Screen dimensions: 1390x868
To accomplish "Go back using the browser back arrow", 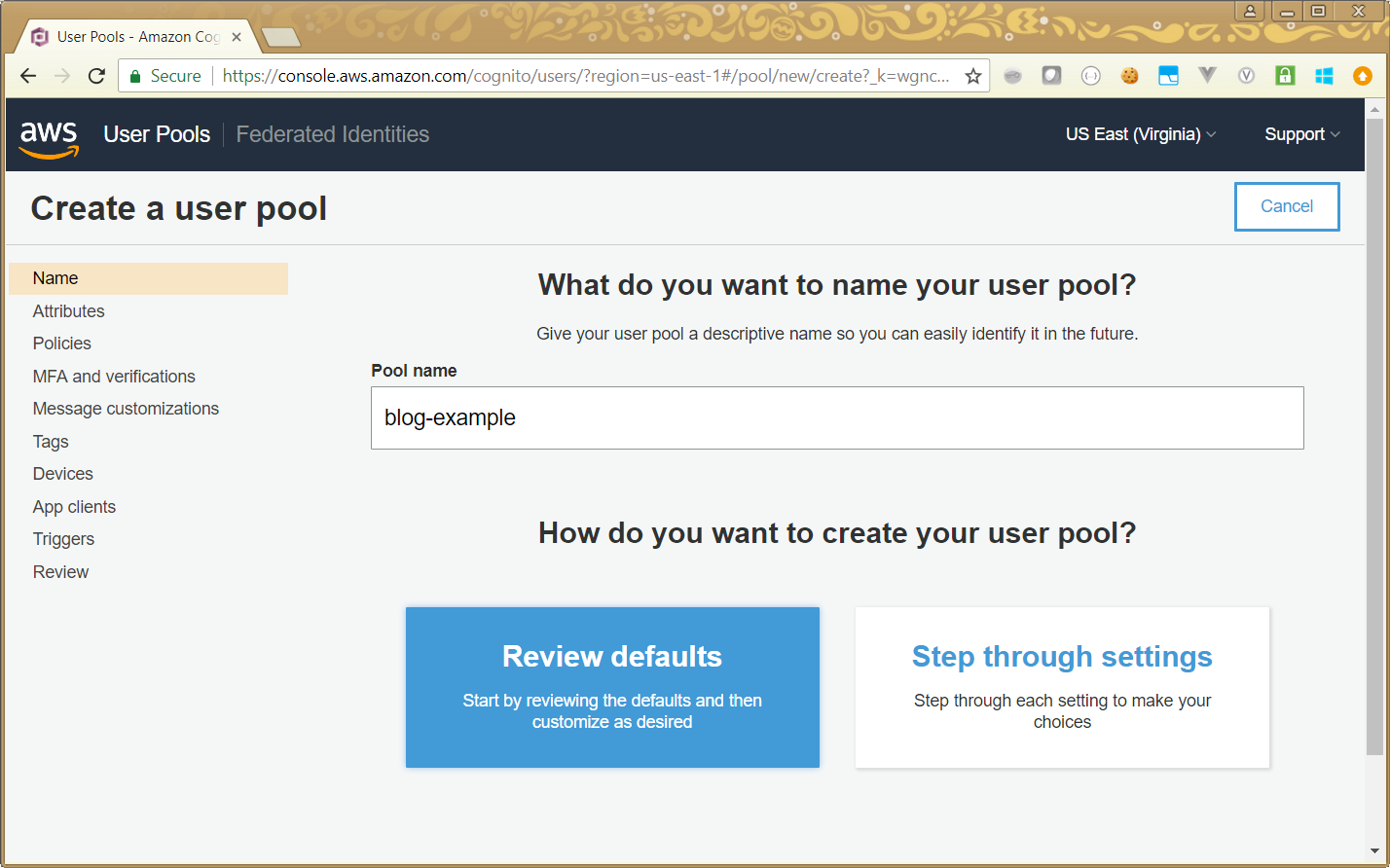I will pos(28,76).
